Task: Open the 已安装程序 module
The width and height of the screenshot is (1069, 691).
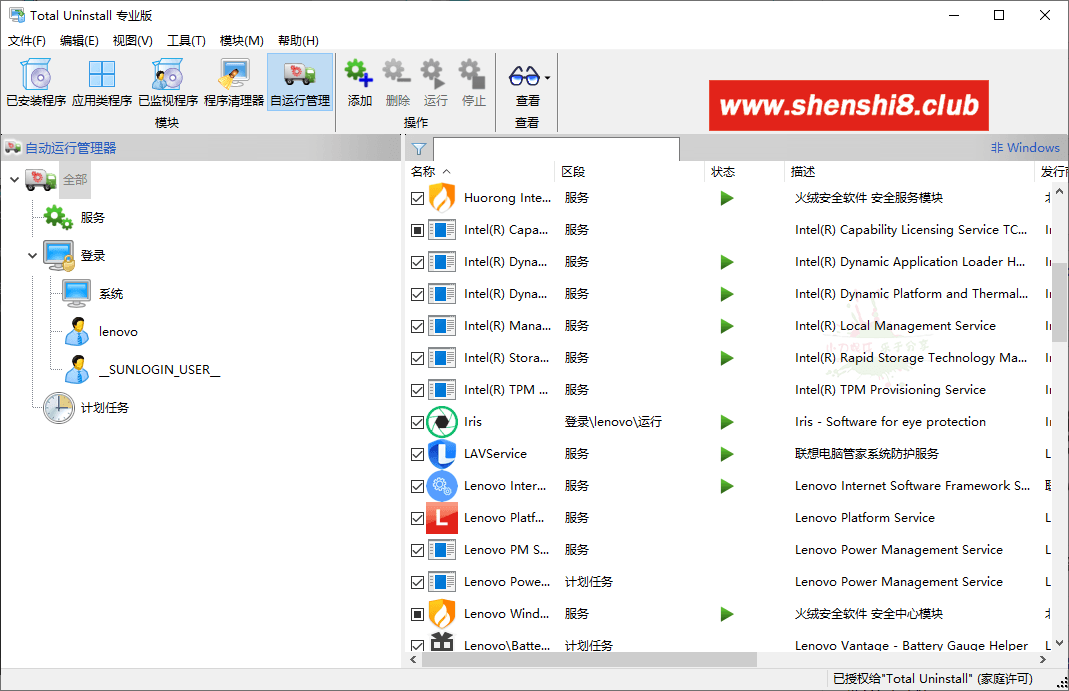Action: pyautogui.click(x=36, y=82)
